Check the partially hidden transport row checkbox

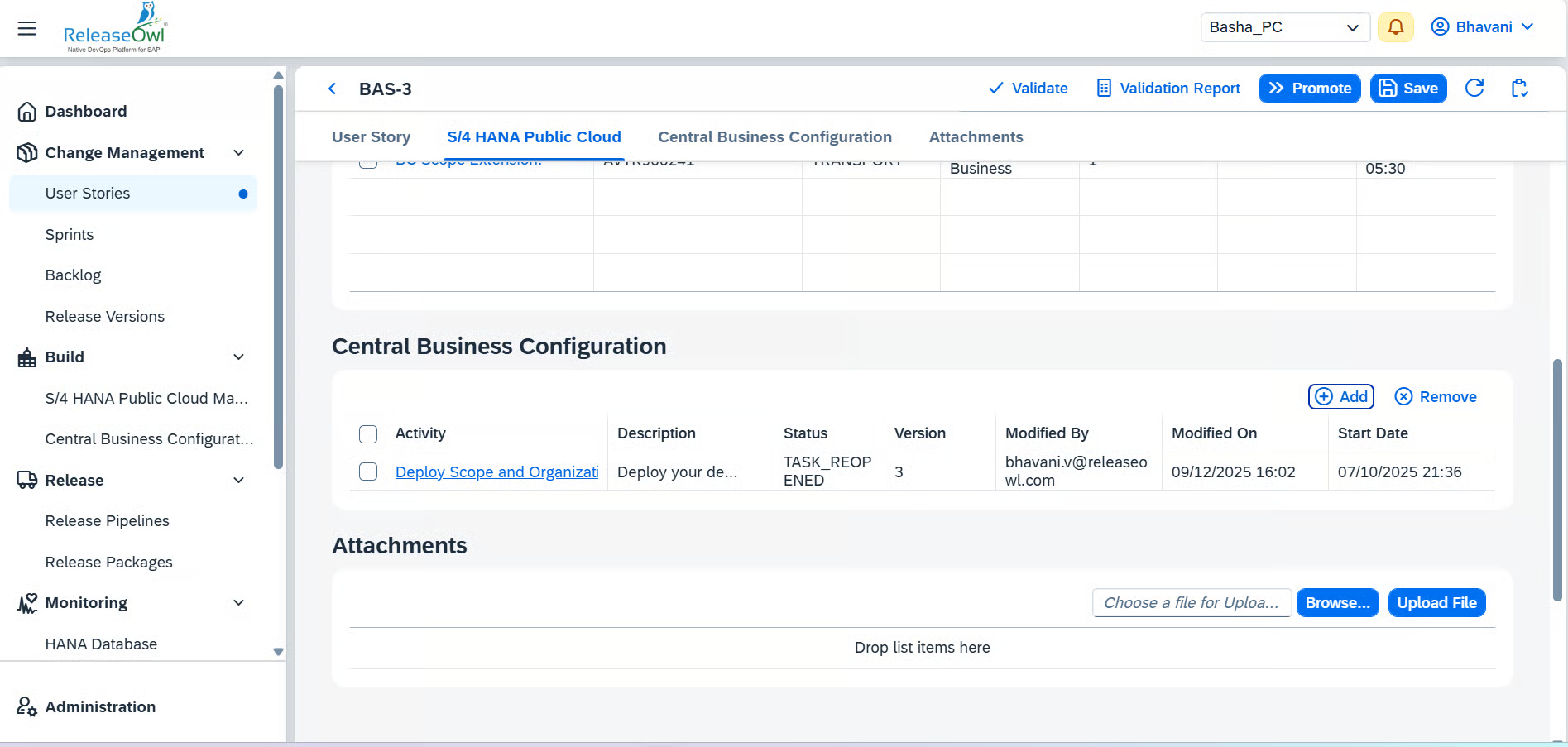coord(368,164)
